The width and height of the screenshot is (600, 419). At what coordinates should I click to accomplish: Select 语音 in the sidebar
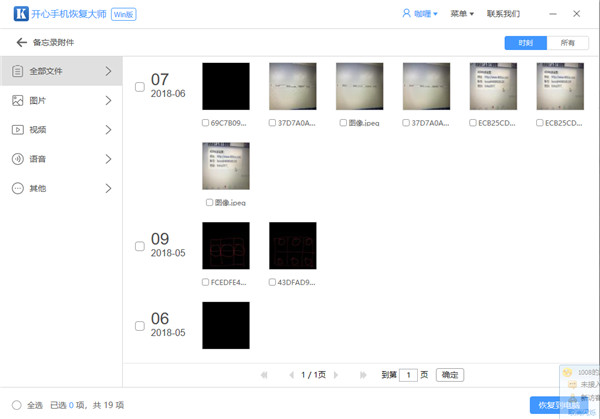(x=61, y=159)
